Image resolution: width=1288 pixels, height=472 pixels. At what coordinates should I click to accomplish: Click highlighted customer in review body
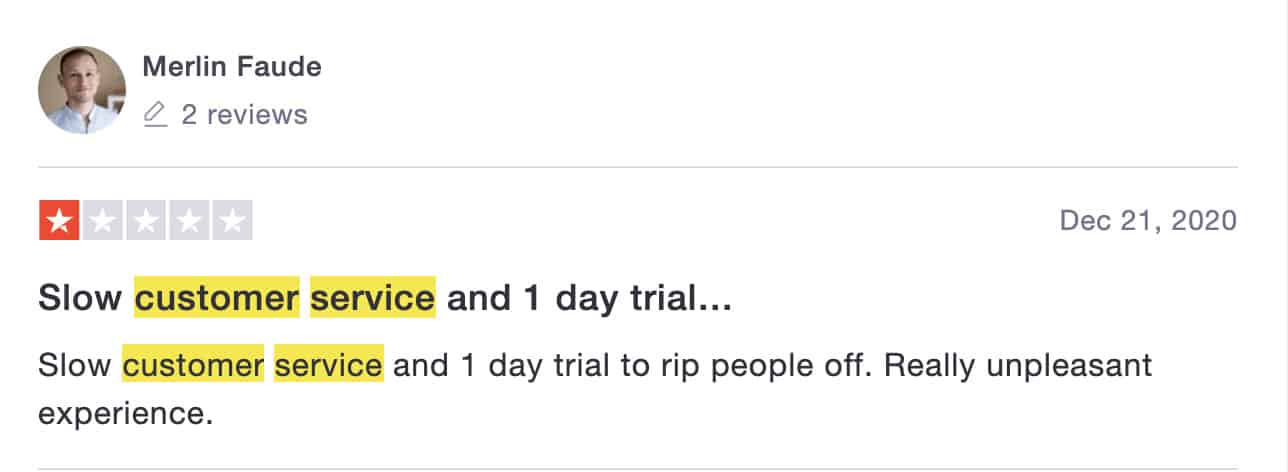click(x=193, y=365)
